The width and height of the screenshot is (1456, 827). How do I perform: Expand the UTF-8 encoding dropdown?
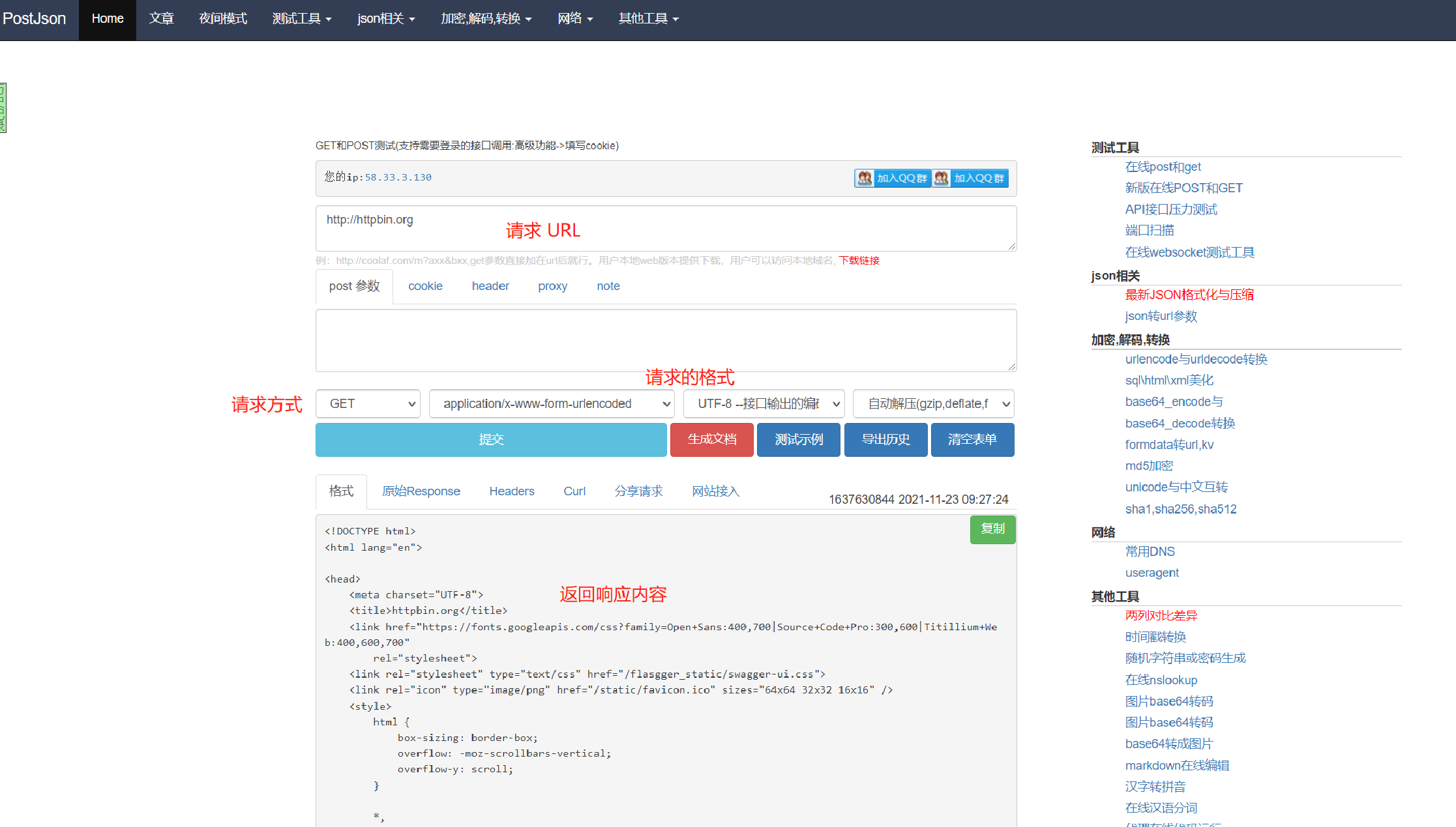(x=764, y=404)
